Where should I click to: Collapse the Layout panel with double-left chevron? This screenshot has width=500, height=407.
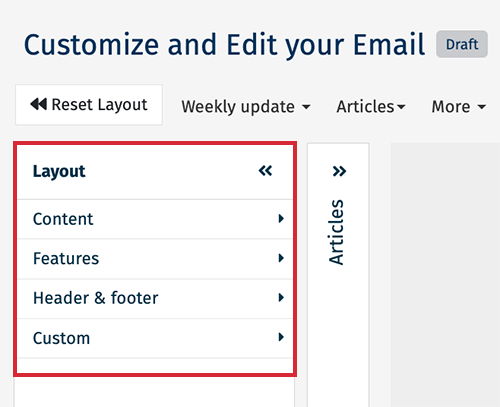(x=265, y=171)
